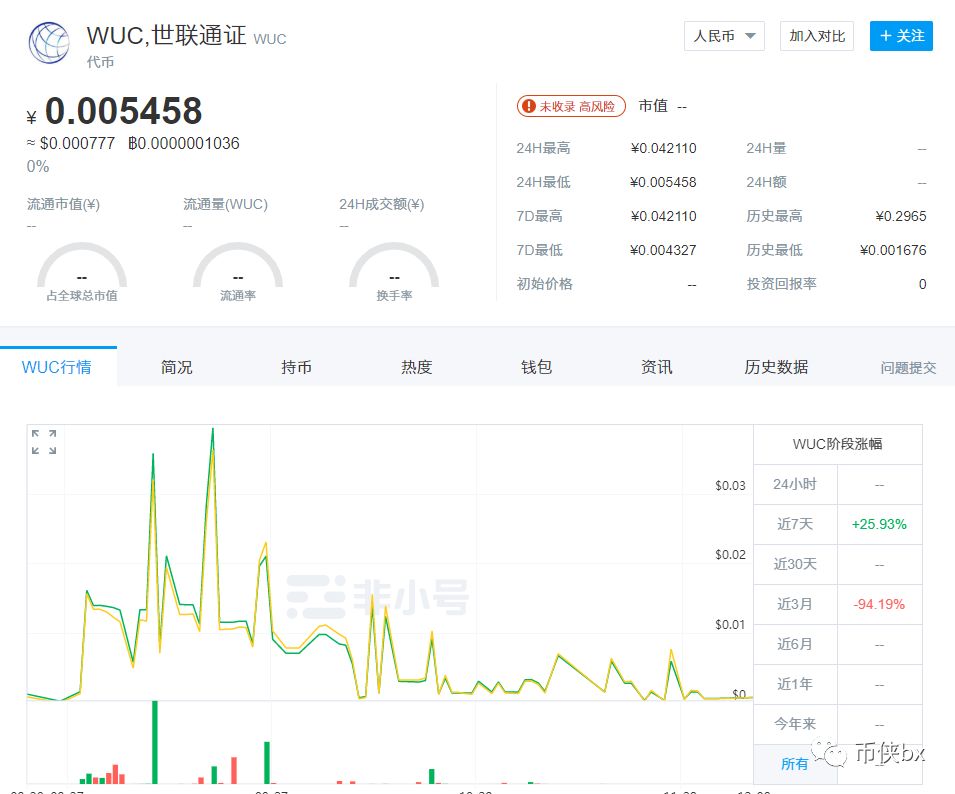This screenshot has height=794, width=955.
Task: Click the 流通市值(¥) label
Action: (63, 205)
